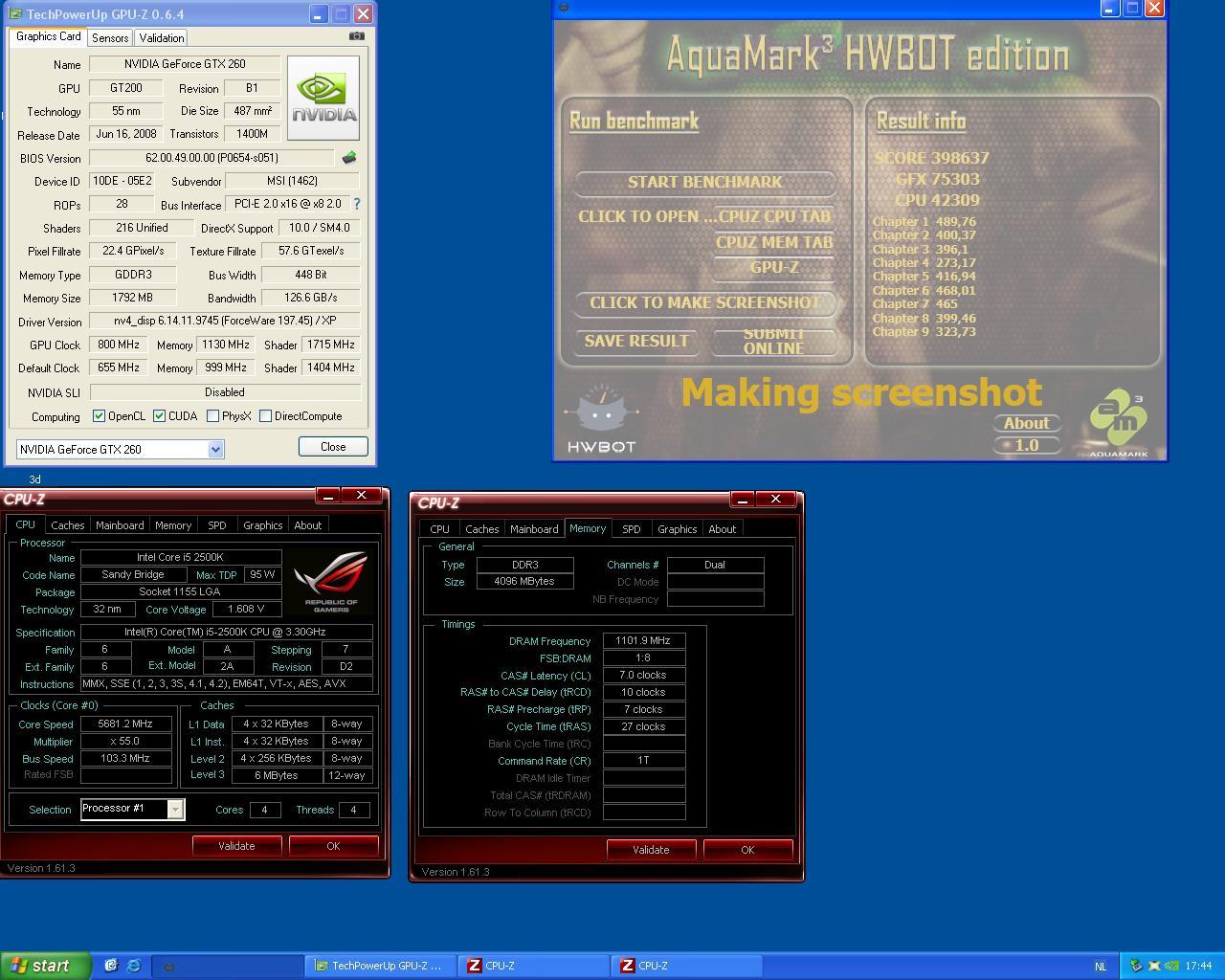
Task: Click SUBMIT ONLINE in AquaMark
Action: coord(773,342)
